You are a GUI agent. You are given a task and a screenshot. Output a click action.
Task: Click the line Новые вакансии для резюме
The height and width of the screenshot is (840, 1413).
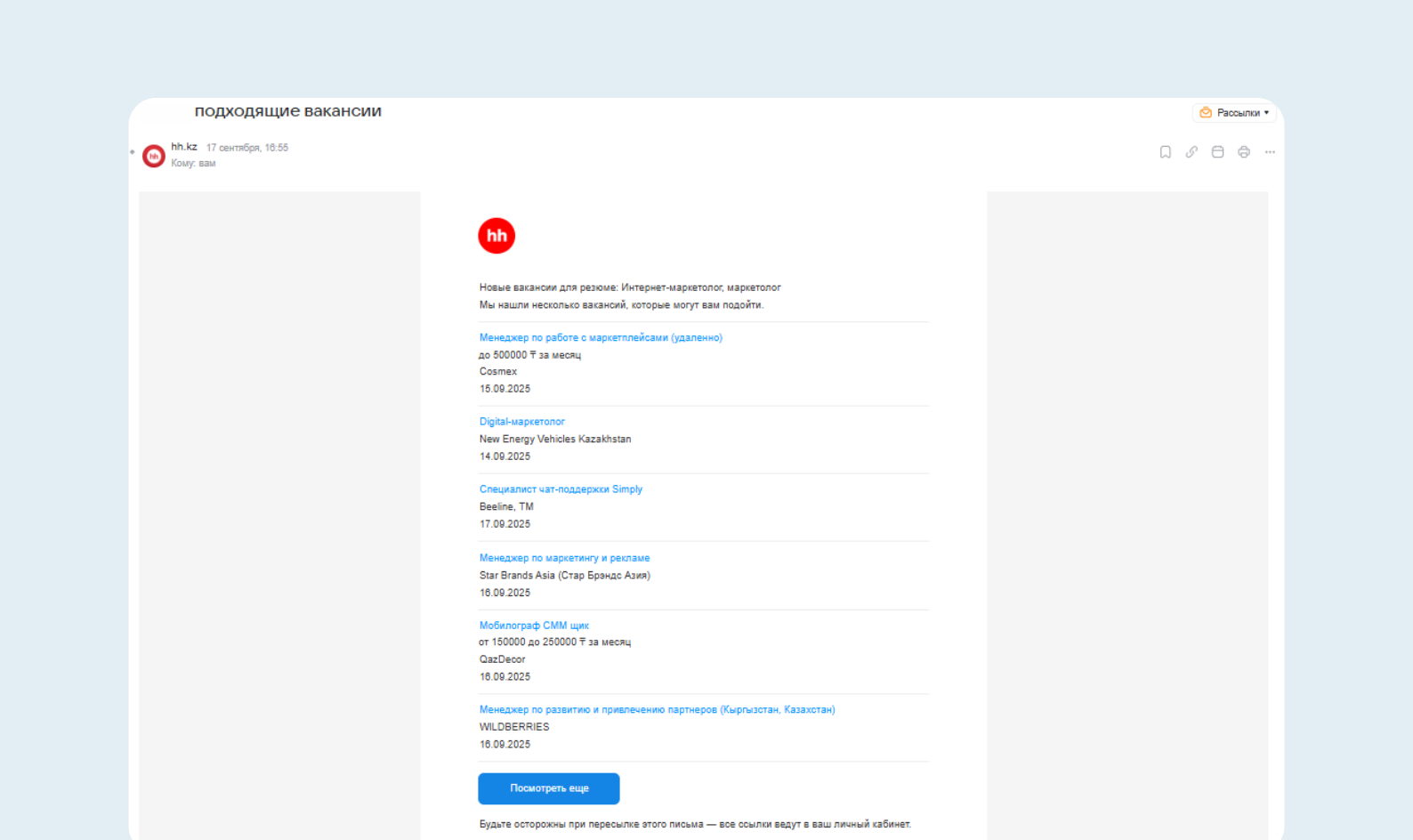[x=630, y=287]
